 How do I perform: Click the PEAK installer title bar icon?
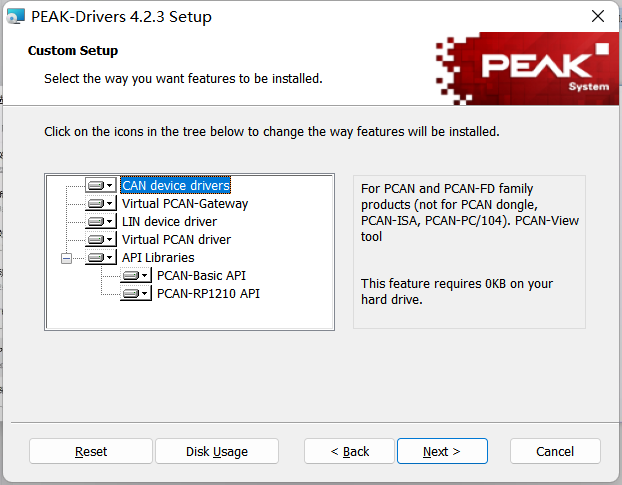15,17
